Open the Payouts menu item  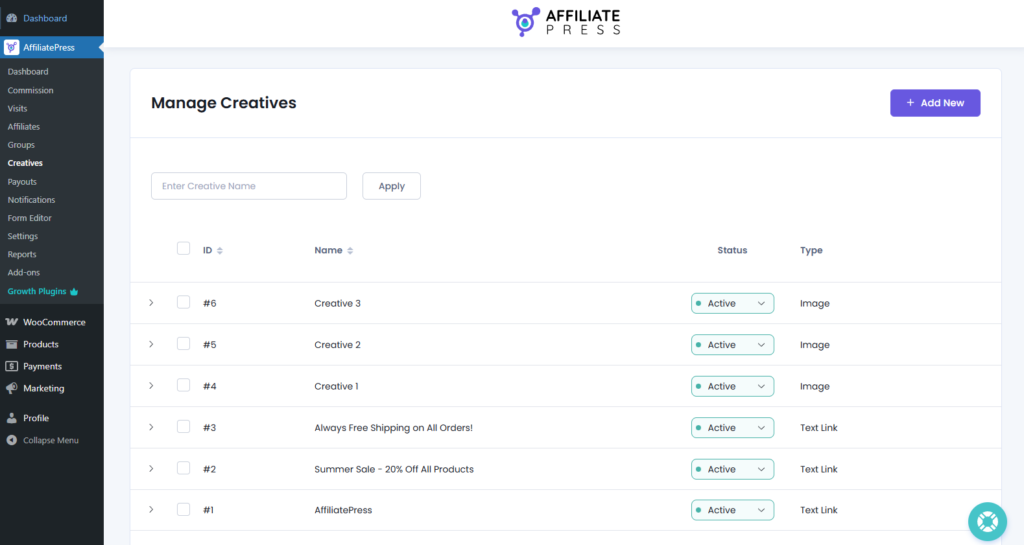tap(22, 181)
